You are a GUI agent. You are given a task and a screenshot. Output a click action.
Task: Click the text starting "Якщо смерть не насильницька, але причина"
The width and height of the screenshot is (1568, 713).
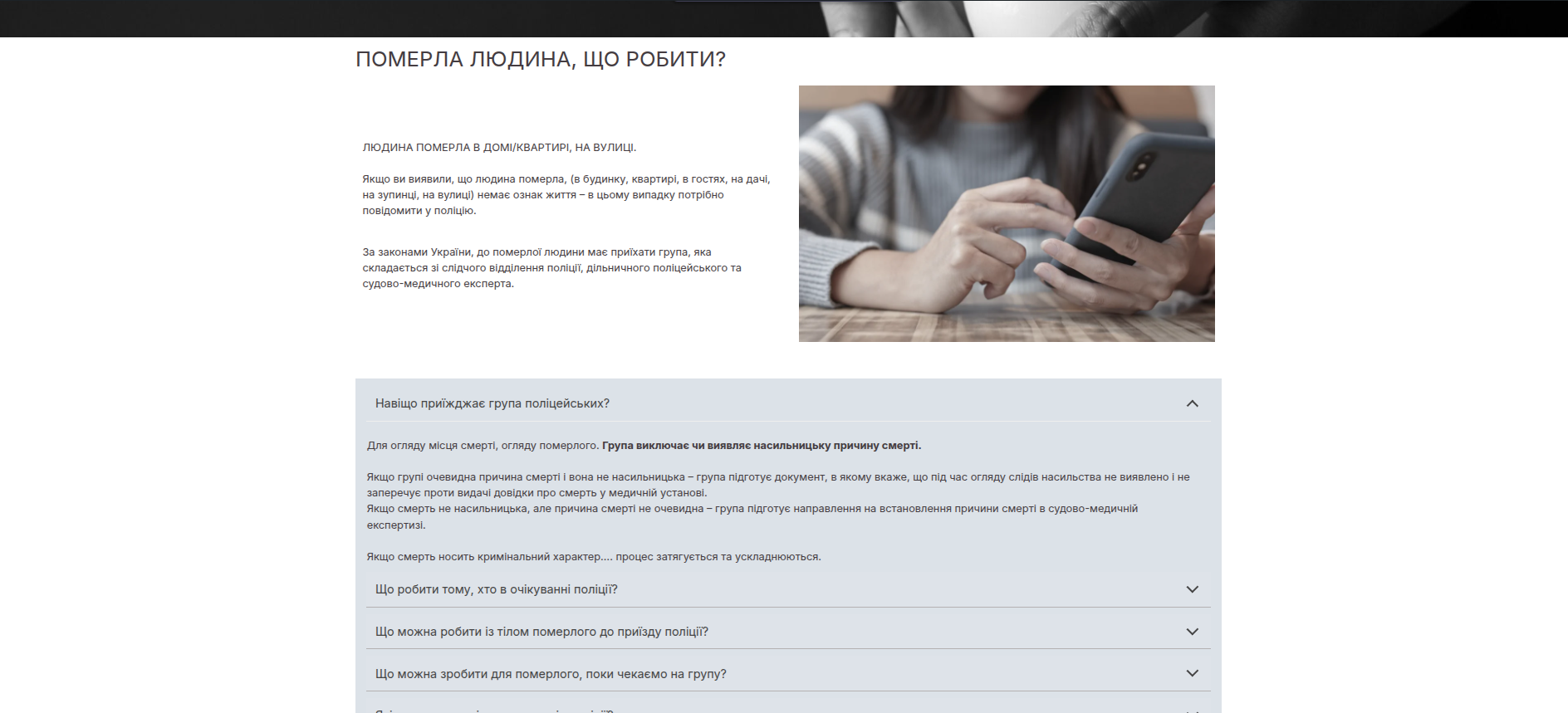(x=752, y=516)
